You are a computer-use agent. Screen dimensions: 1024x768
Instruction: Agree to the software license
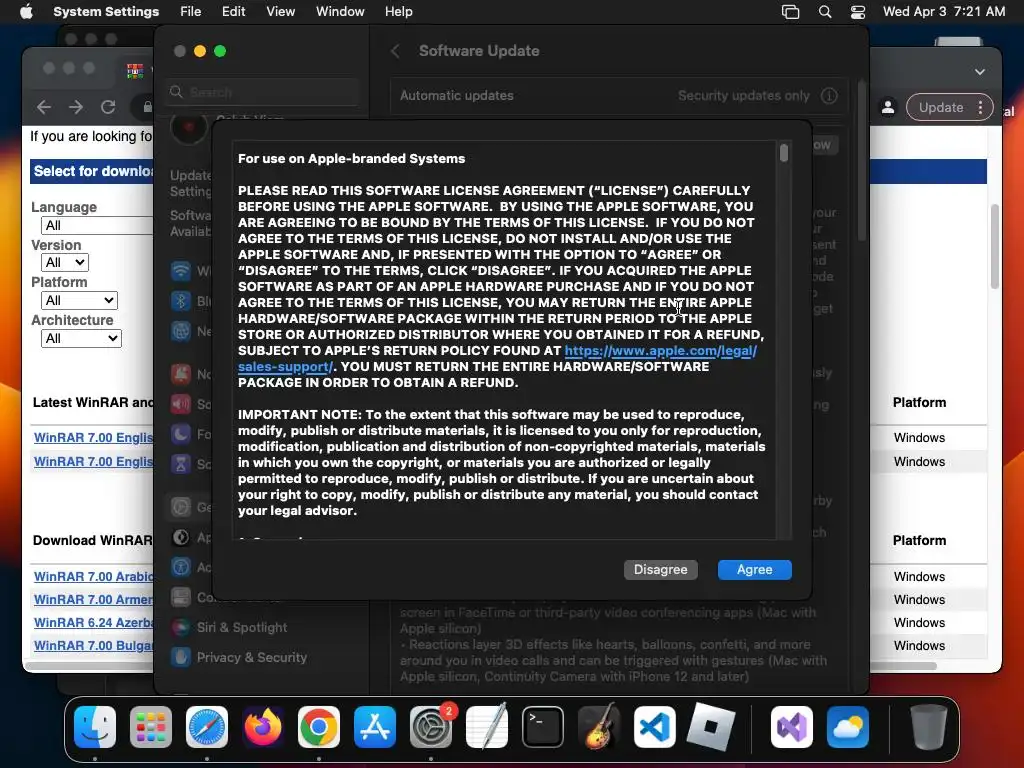[x=754, y=569]
